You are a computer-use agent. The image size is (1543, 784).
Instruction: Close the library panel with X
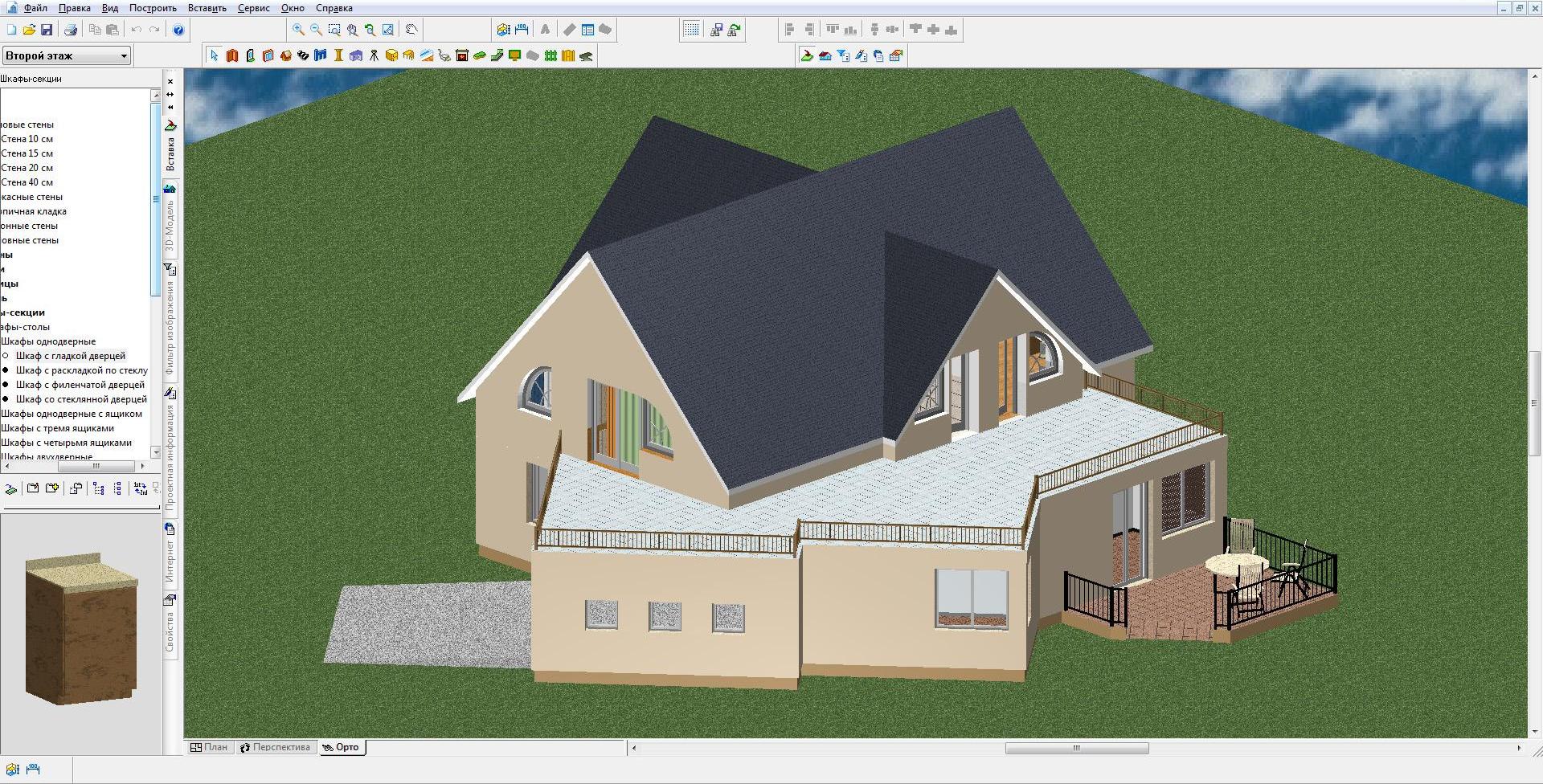pyautogui.click(x=170, y=81)
